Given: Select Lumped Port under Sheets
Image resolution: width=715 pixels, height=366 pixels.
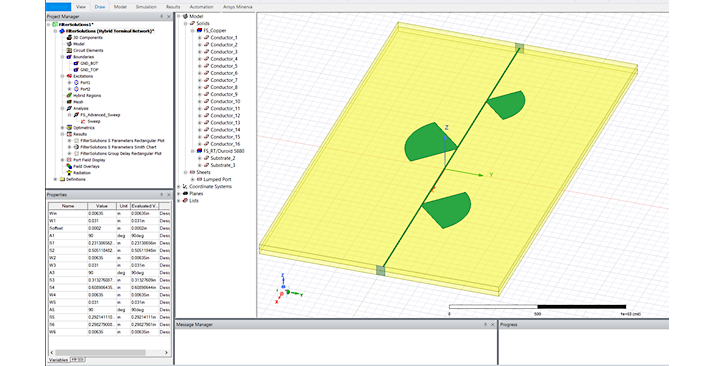Looking at the screenshot, I should click(217, 179).
